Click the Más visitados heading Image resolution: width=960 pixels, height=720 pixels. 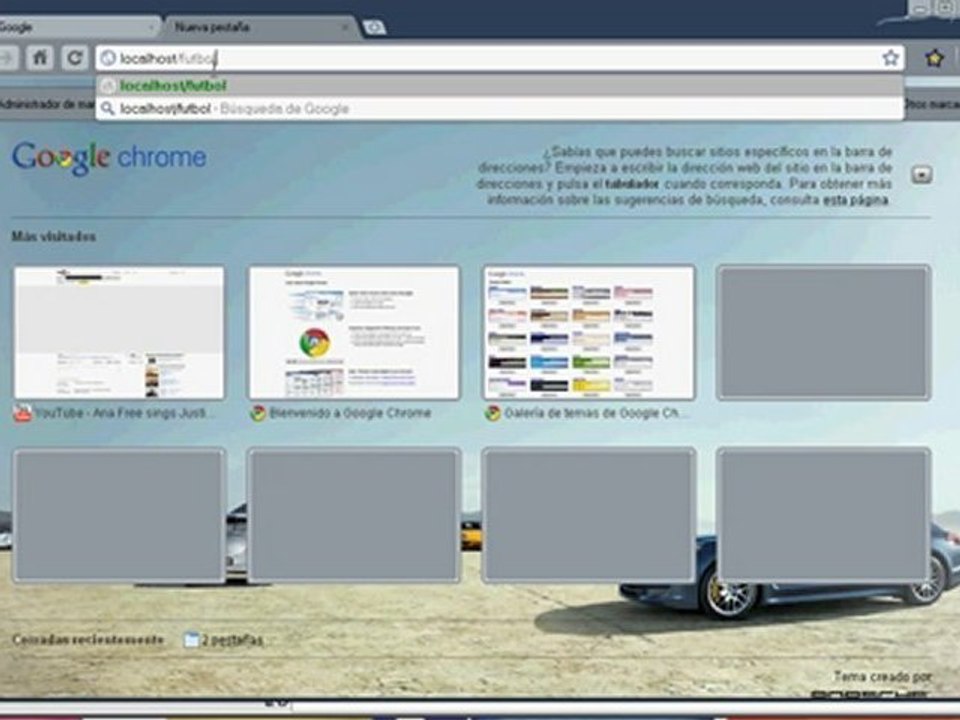pos(54,236)
